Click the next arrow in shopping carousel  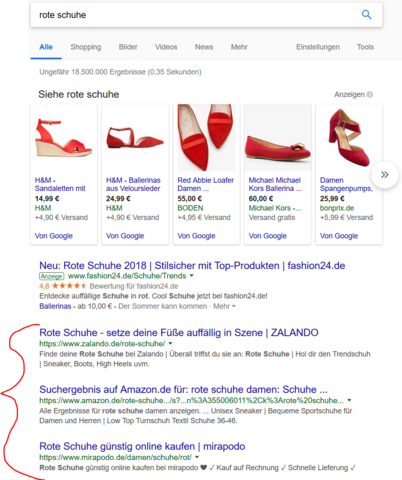pyautogui.click(x=384, y=175)
